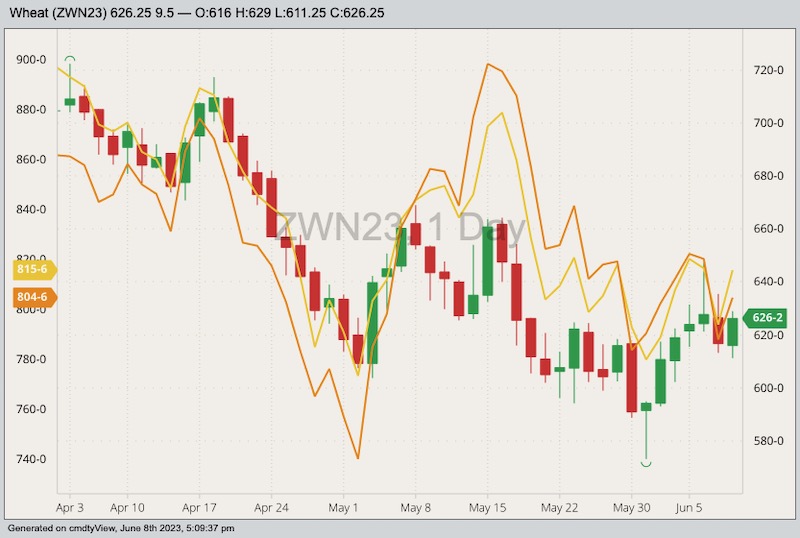Click the last green candle on the right

(732, 332)
